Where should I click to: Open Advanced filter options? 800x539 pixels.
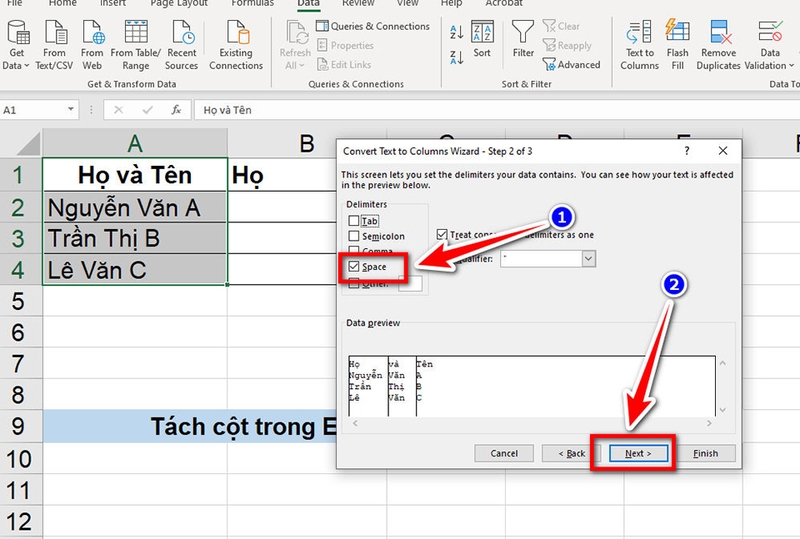click(x=571, y=65)
